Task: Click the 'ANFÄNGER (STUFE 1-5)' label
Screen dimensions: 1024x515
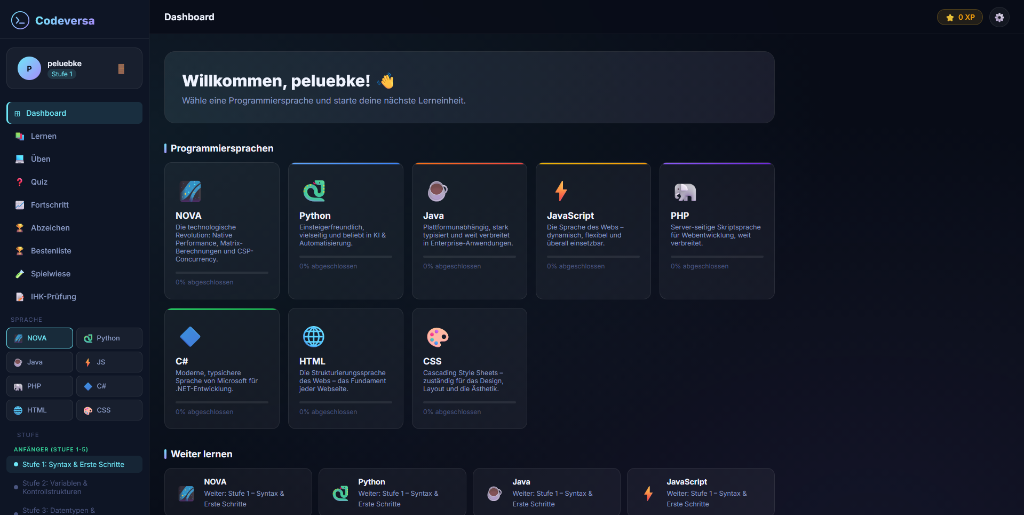Action: coord(51,449)
